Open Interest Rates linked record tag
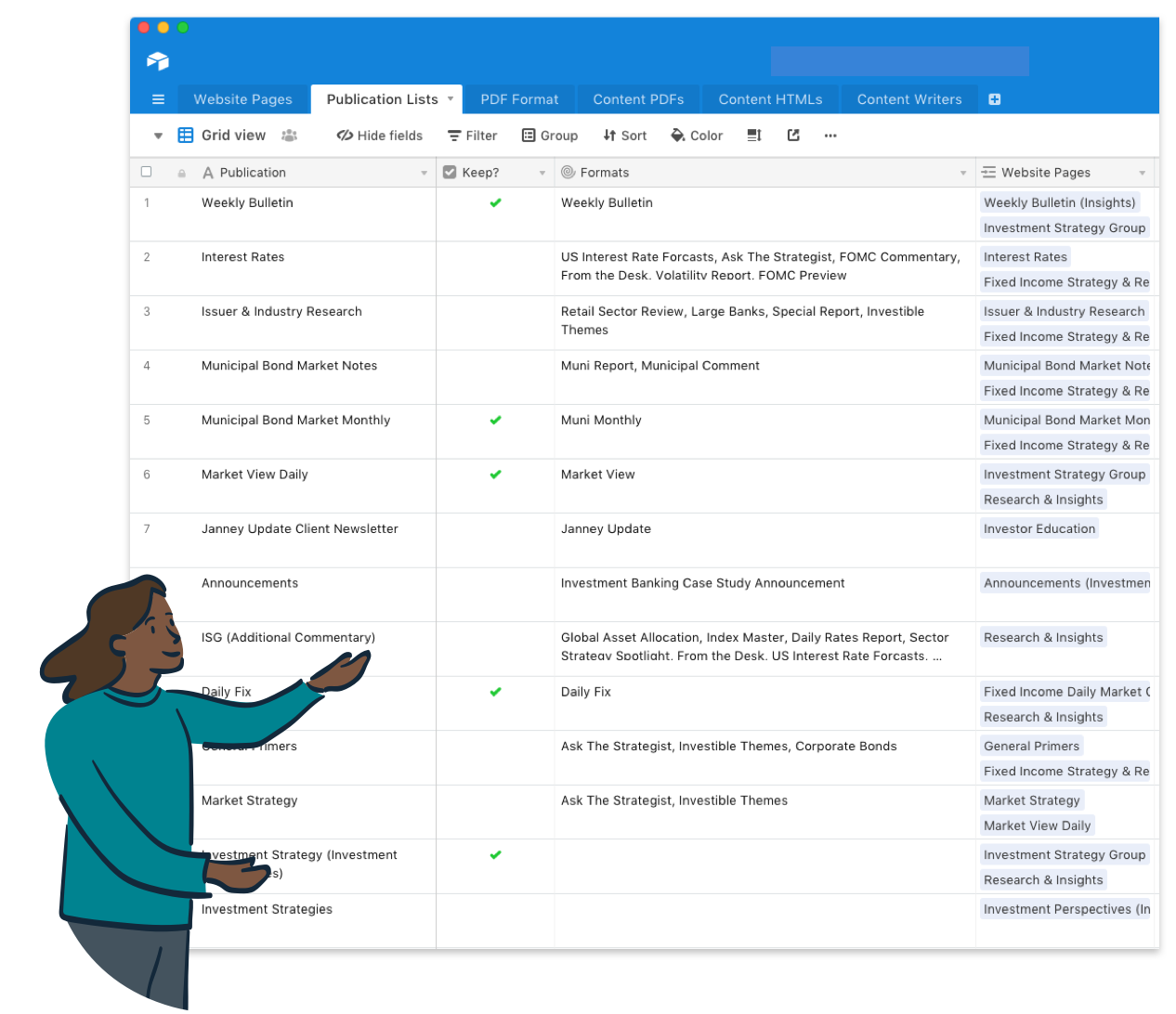Image resolution: width=1176 pixels, height=1014 pixels. click(1026, 257)
